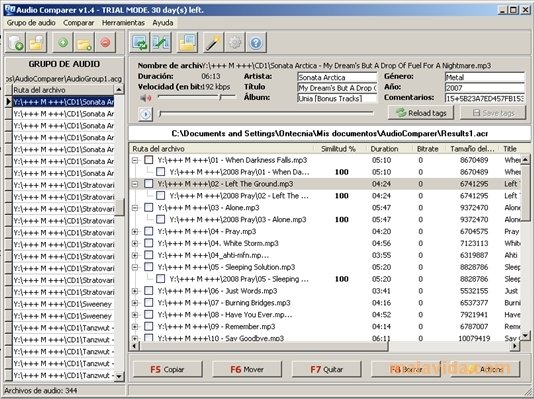Viewport: 534px width, 399px height.
Task: Click the add folder icon with green plus
Action: point(84,43)
